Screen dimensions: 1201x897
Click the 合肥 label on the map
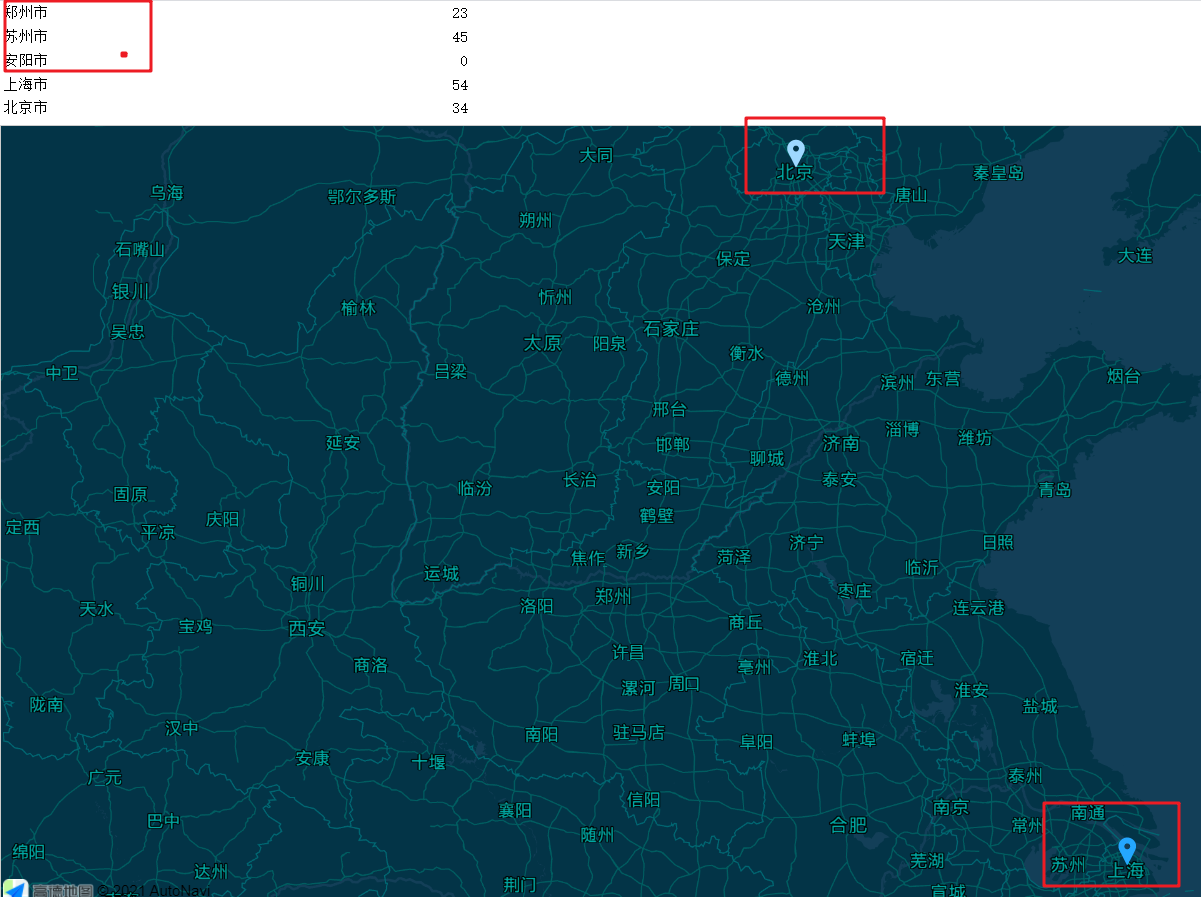849,825
